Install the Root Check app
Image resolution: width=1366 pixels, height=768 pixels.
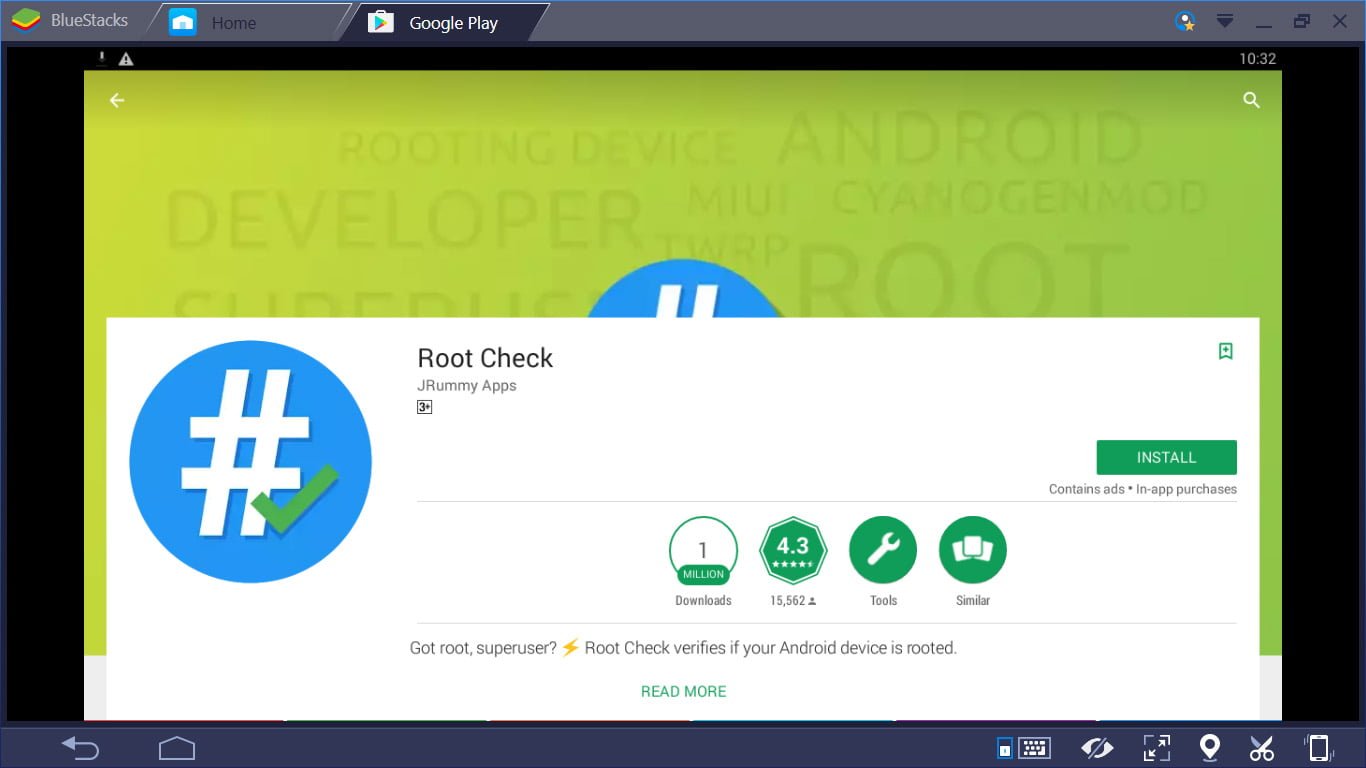pos(1166,457)
